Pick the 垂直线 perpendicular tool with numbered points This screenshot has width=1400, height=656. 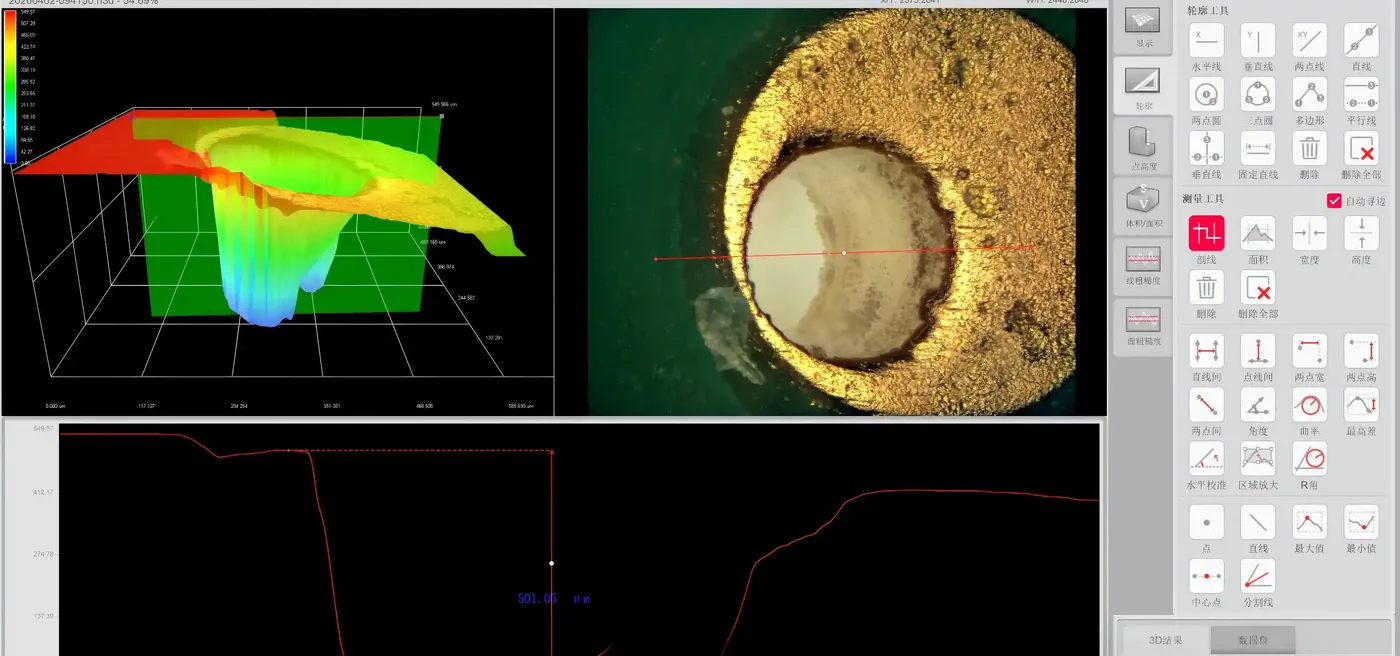pyautogui.click(x=1207, y=149)
